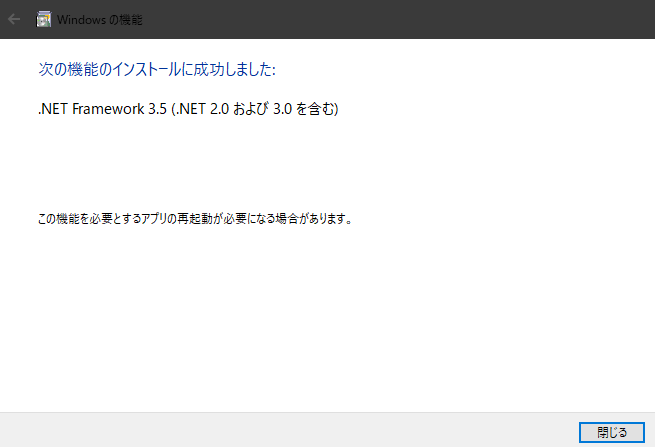Click gray footer bar beside 閉じる
The width and height of the screenshot is (655, 447).
(x=288, y=430)
